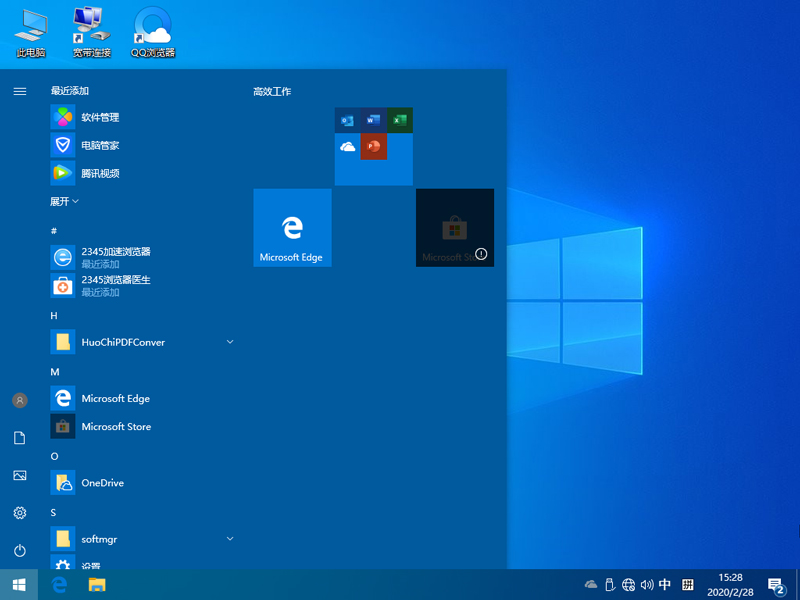Open 腾讯视频 from recently added list
This screenshot has height=600, width=800.
pos(100,173)
